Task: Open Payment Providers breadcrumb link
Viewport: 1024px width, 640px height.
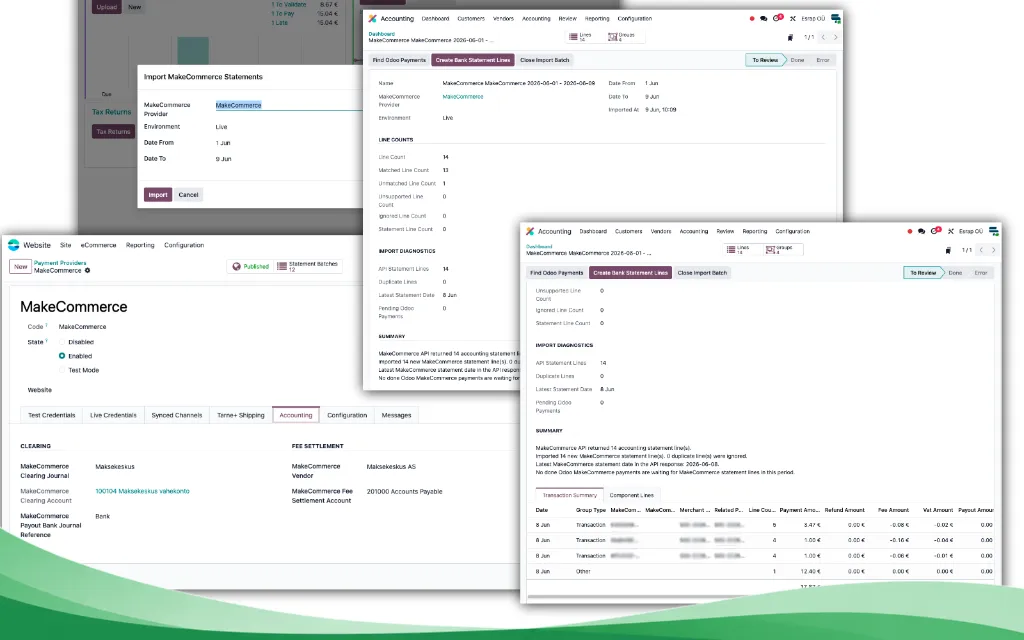Action: [60, 263]
